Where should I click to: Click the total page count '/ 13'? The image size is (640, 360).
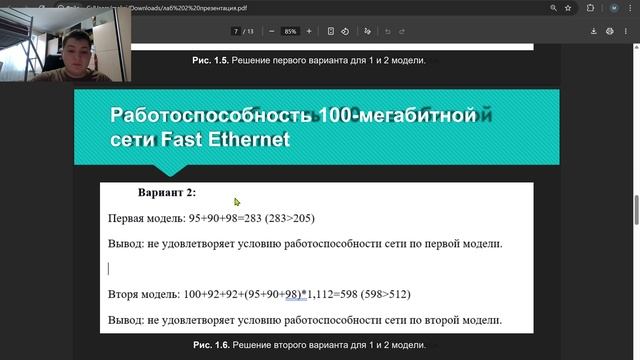248,31
